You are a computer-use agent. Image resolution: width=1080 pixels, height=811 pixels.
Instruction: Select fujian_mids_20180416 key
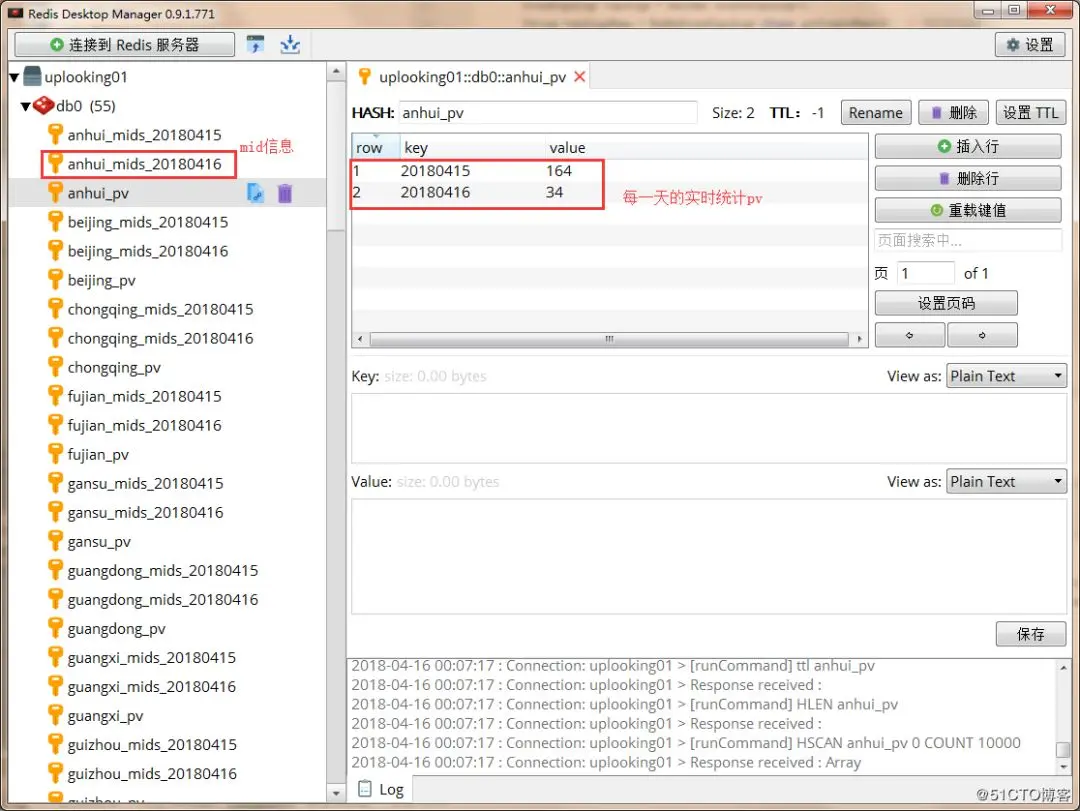145,425
